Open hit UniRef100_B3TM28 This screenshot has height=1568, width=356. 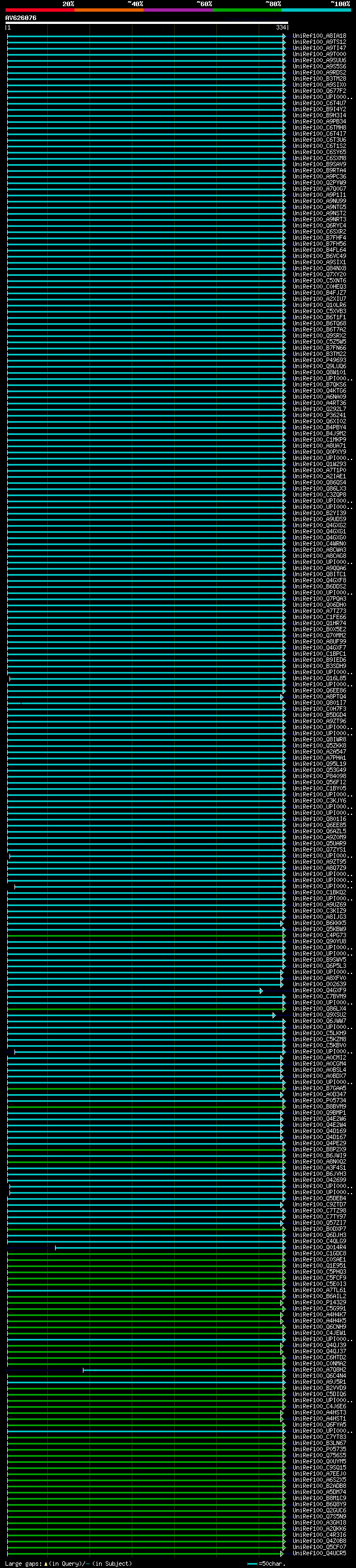tap(319, 78)
